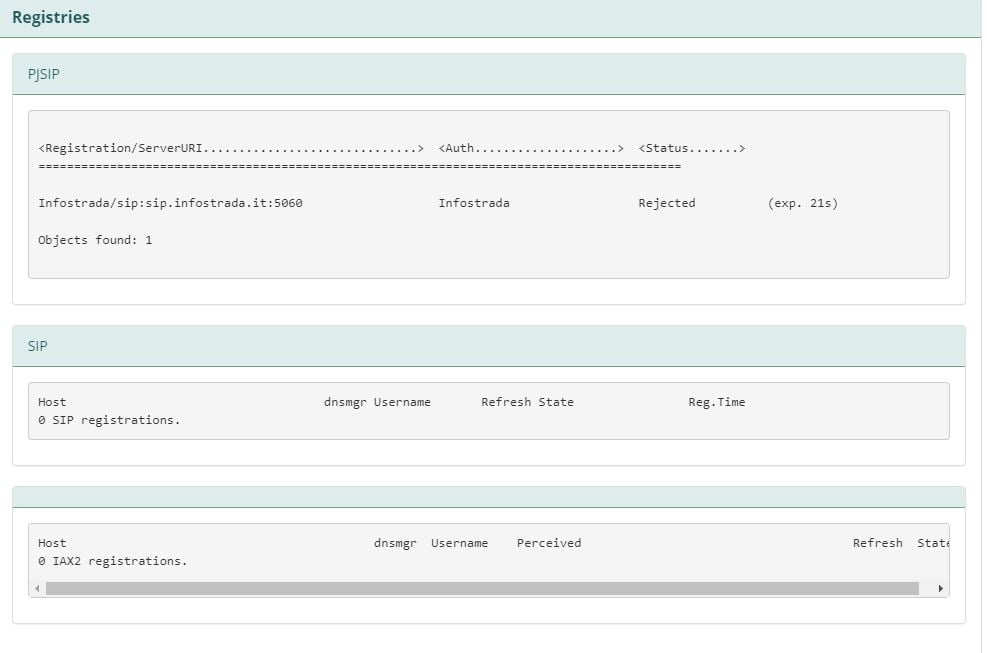
Task: Click the Reg.Time header in SIP panel
Action: point(716,402)
